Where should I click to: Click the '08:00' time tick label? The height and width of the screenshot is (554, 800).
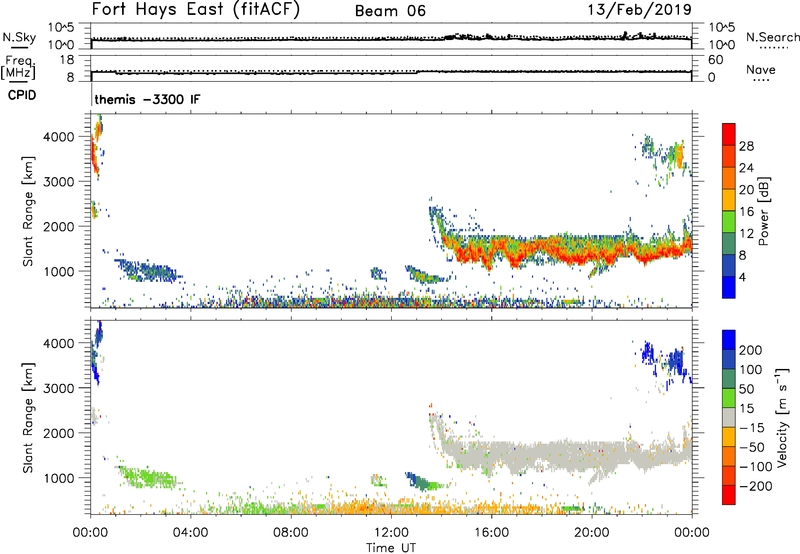click(291, 533)
